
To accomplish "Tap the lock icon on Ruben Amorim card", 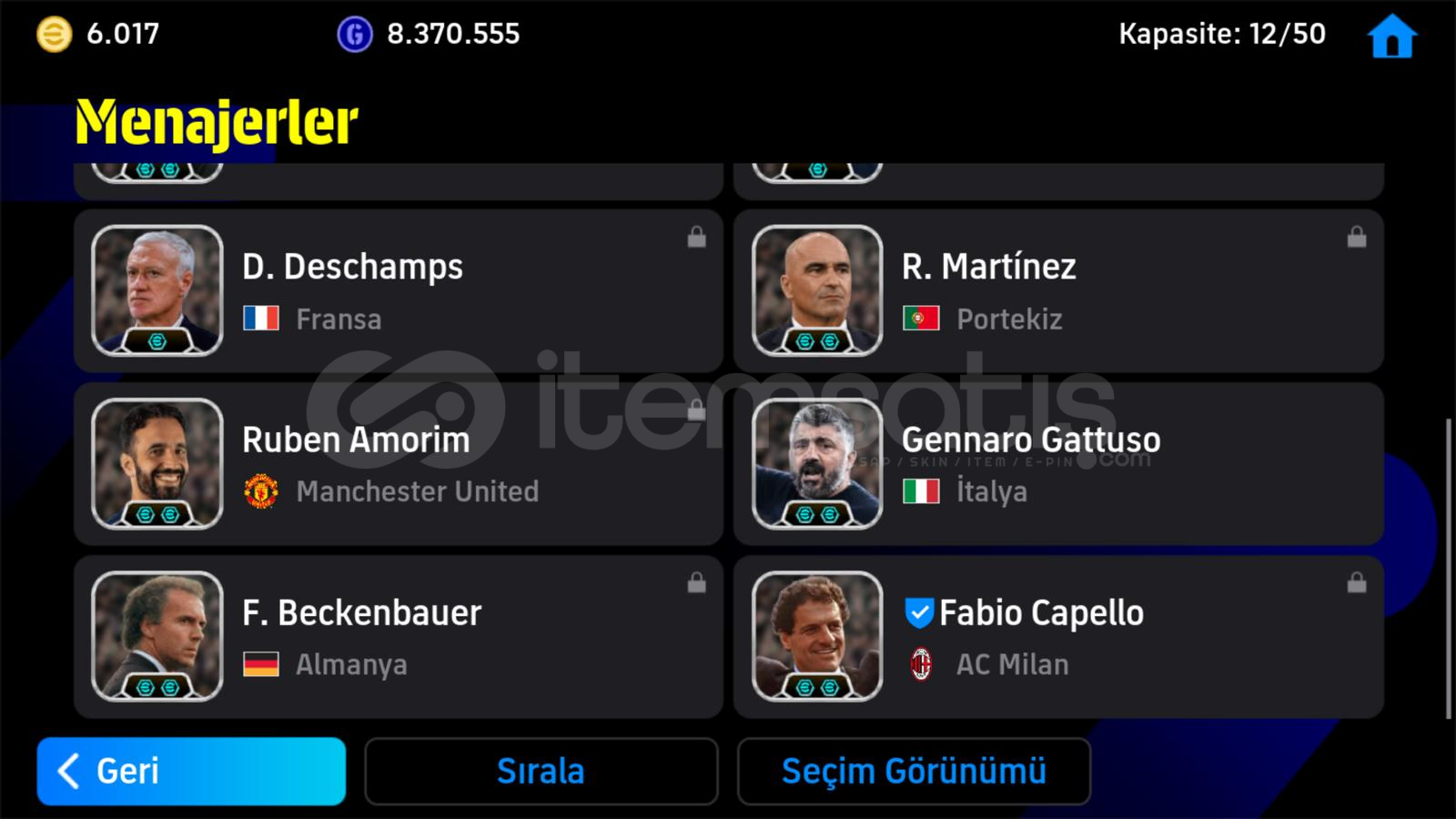I will [696, 409].
